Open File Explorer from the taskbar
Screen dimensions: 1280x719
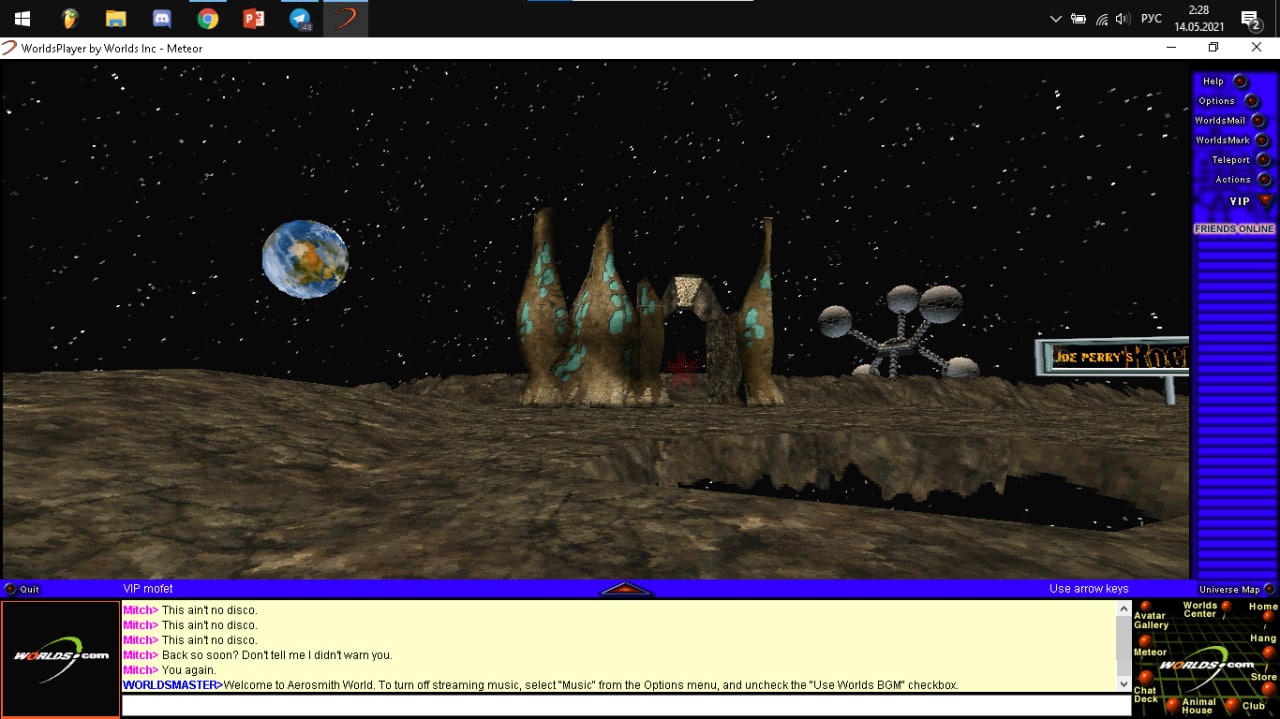click(116, 18)
